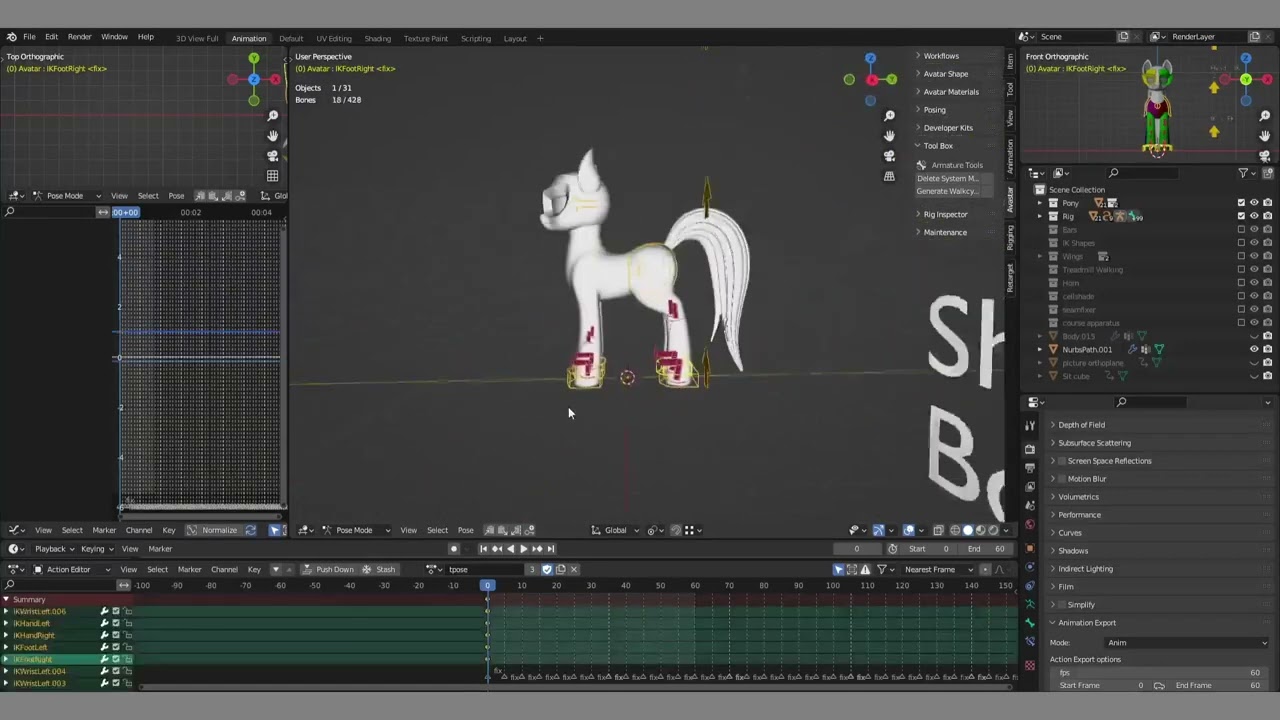
Task: Enable Motion Blur checkbox
Action: point(1062,479)
